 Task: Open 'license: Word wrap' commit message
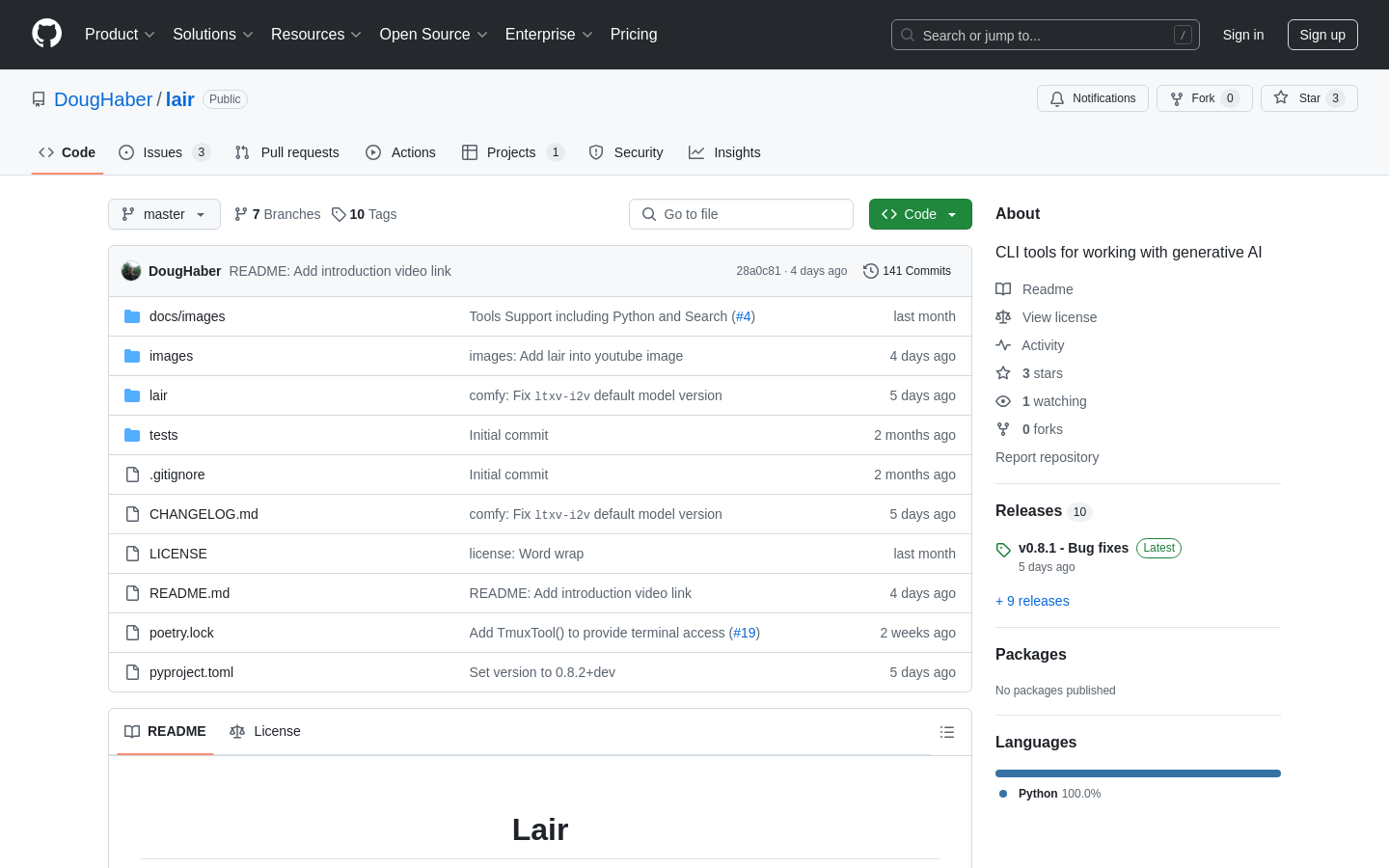527,554
